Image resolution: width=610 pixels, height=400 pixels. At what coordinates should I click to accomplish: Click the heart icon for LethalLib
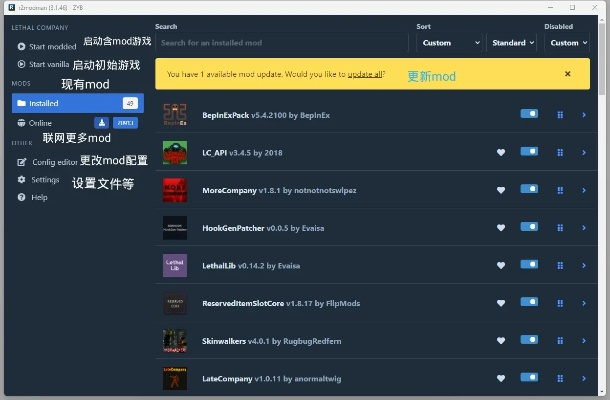click(x=501, y=265)
